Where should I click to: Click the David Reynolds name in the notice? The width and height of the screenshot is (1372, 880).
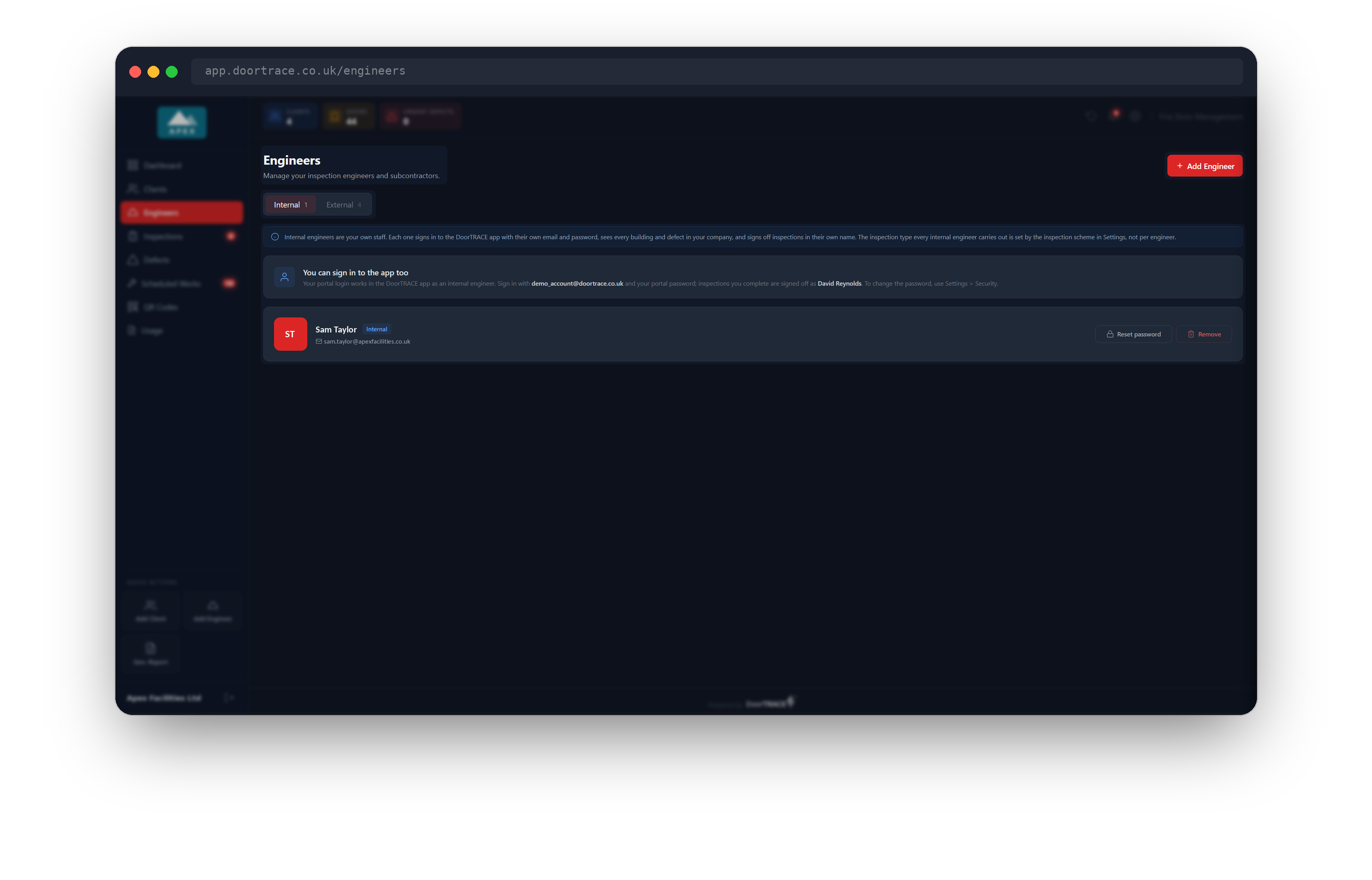[839, 283]
